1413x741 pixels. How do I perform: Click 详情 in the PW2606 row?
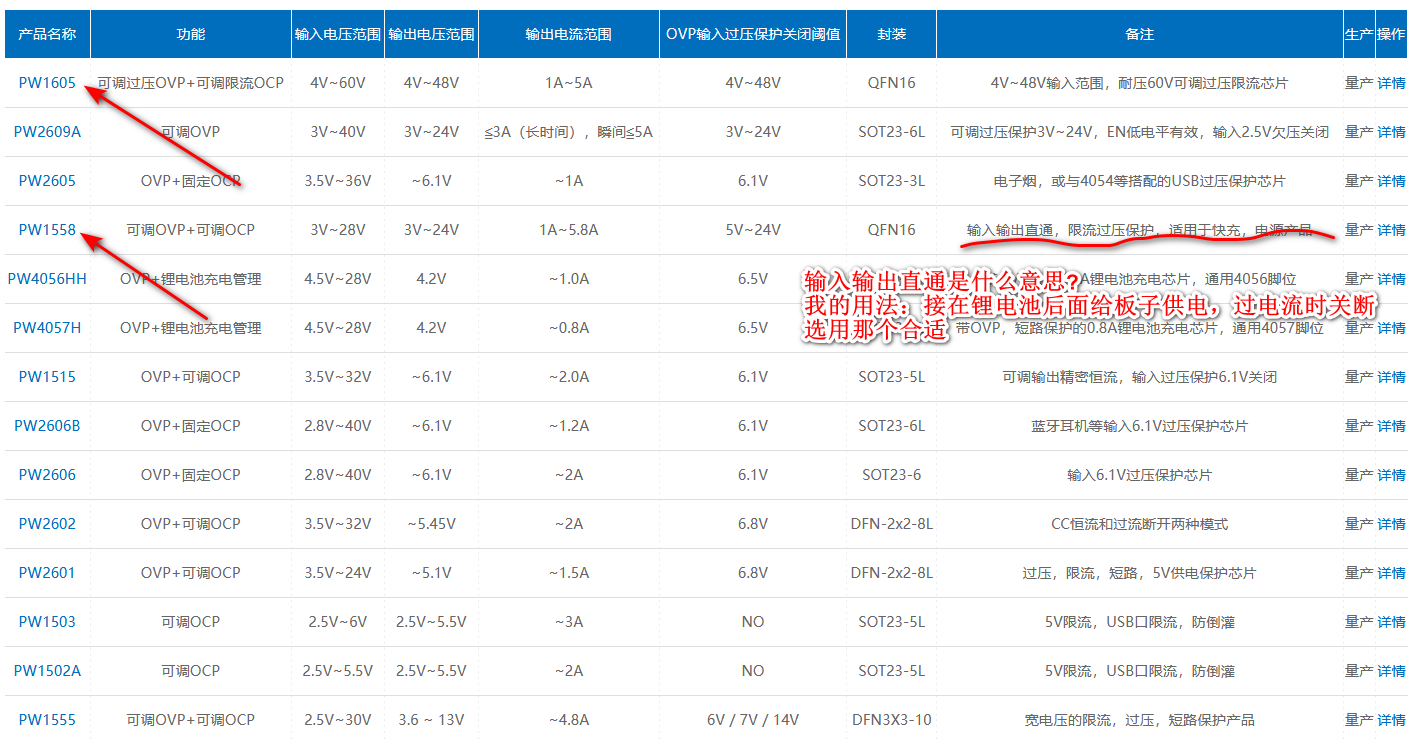[x=1391, y=475]
